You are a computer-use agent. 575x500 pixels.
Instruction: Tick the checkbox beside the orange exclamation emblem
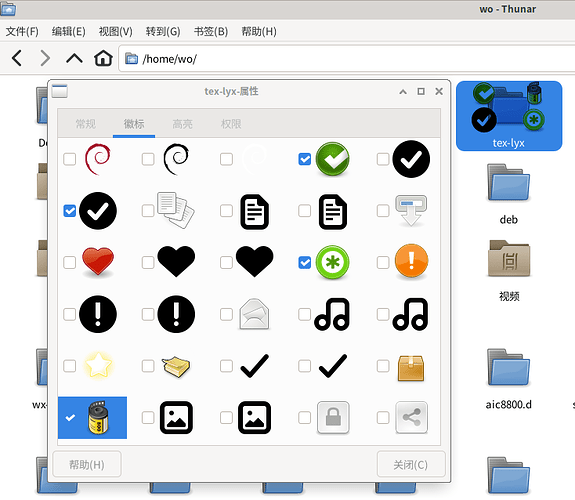(x=383, y=262)
